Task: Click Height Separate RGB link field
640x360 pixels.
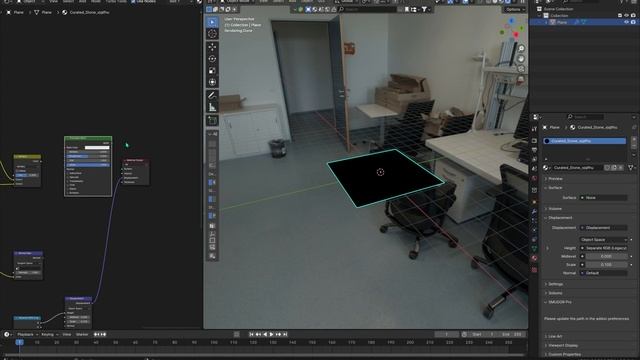Action: point(604,248)
